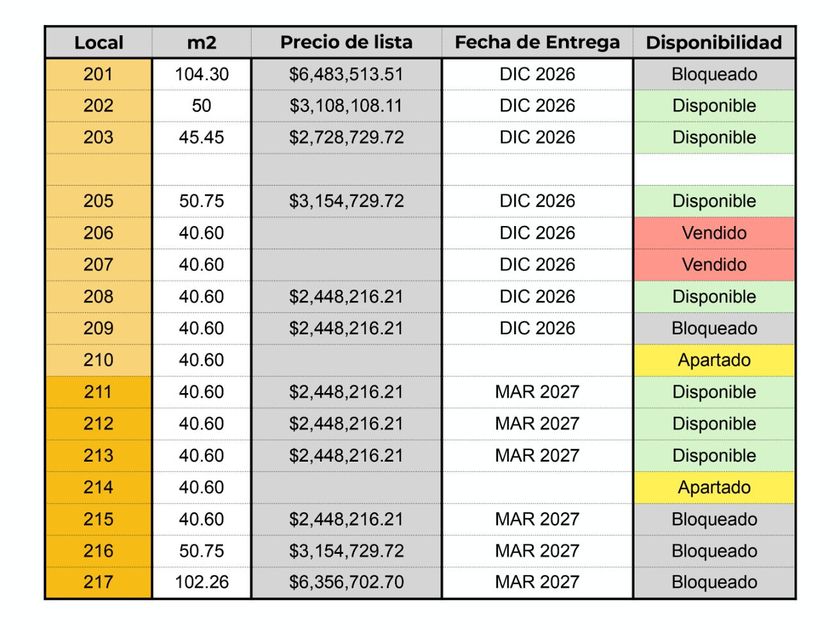
Task: Select local 217 cell
Action: (99, 583)
